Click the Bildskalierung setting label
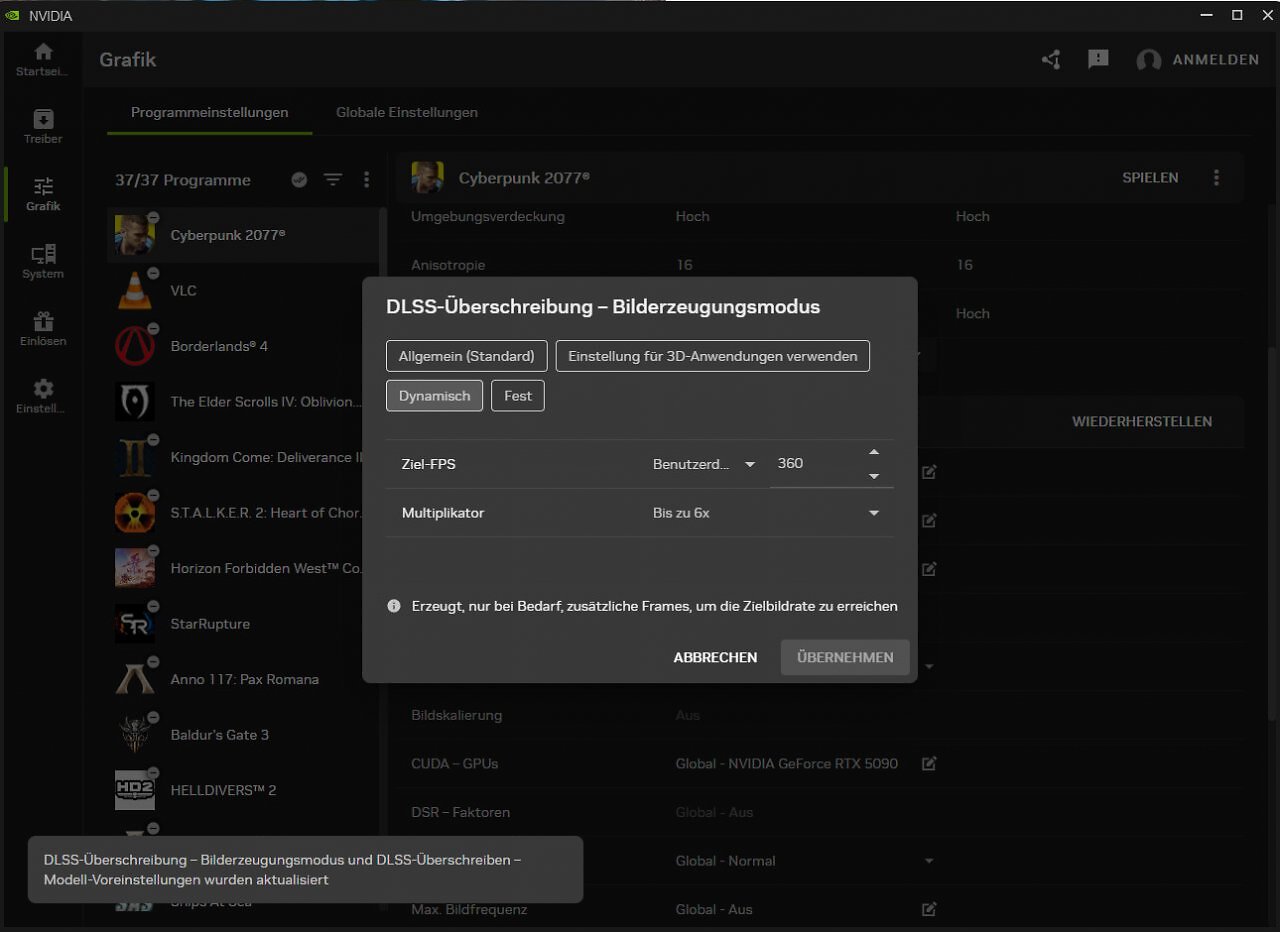Image resolution: width=1280 pixels, height=932 pixels. point(457,715)
